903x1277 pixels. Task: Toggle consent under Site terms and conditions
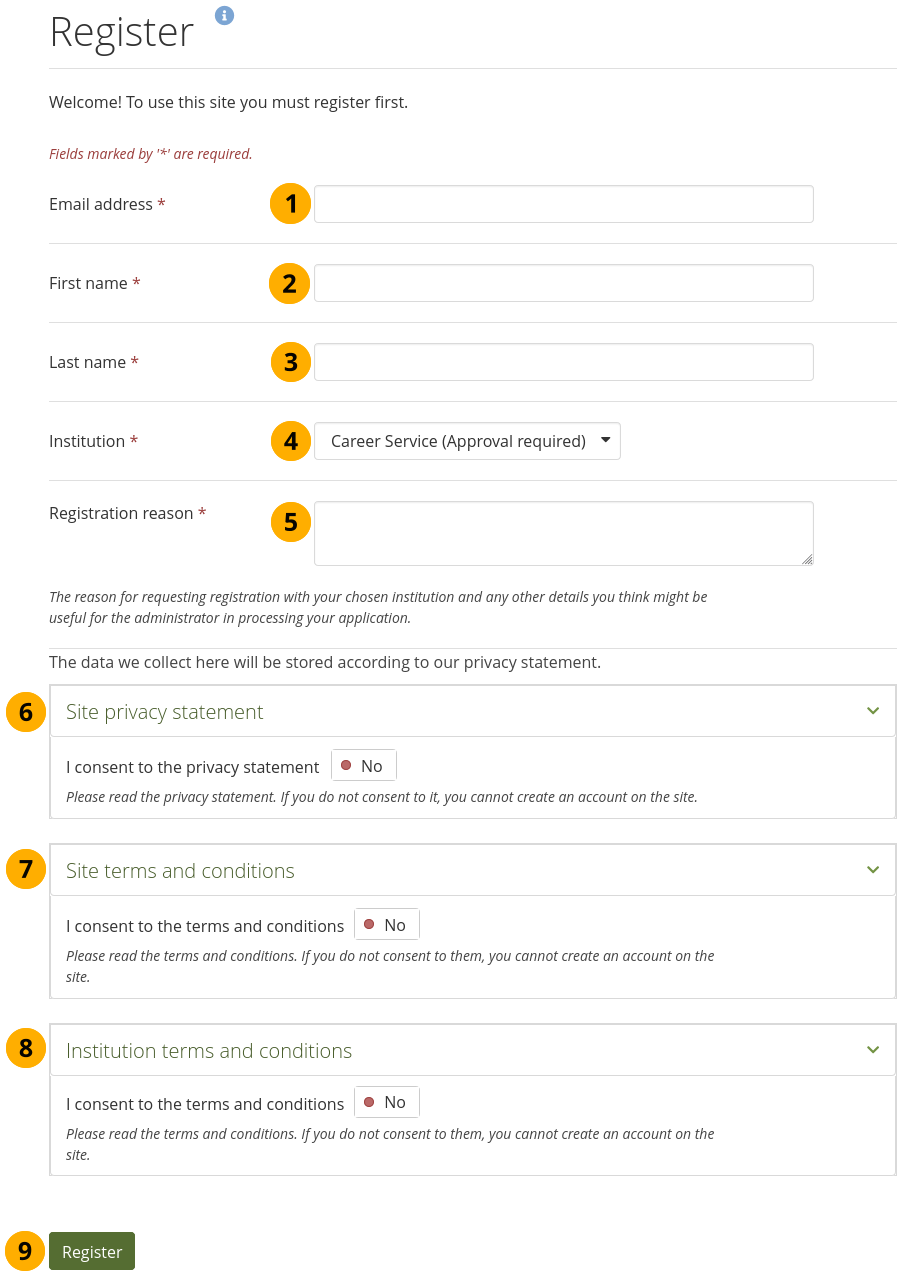(x=387, y=925)
